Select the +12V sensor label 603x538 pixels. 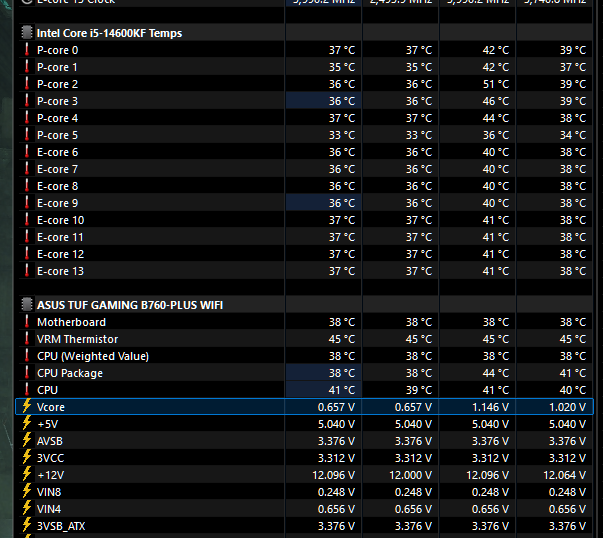pyautogui.click(x=50, y=475)
